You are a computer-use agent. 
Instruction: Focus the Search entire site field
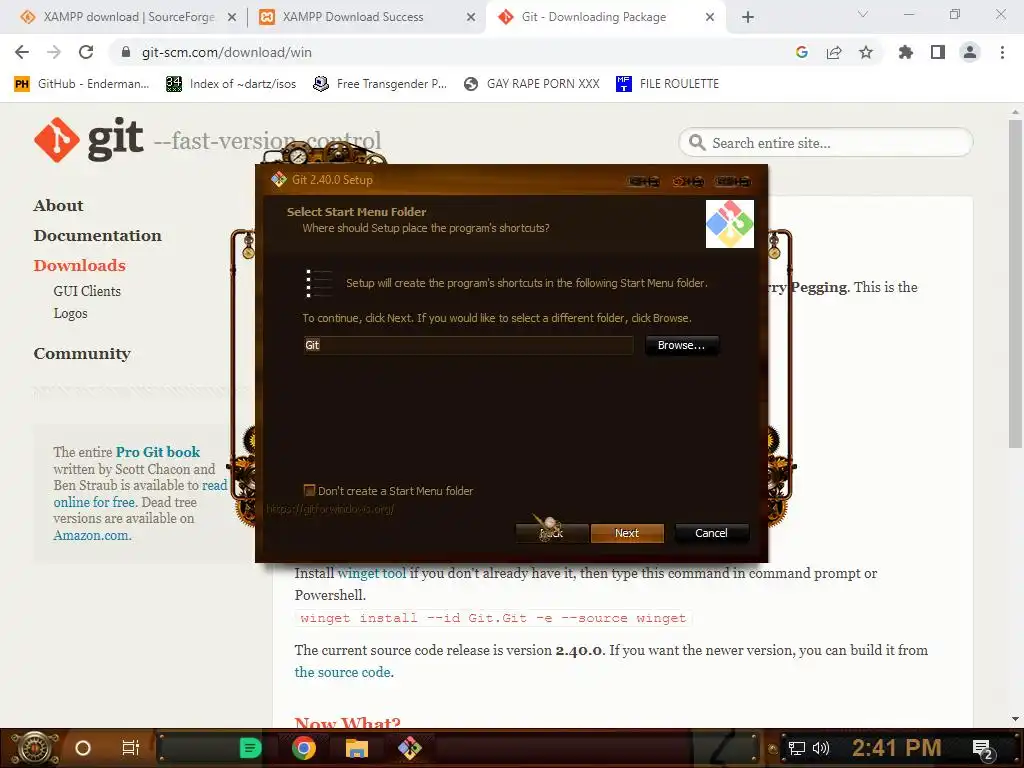click(x=826, y=142)
